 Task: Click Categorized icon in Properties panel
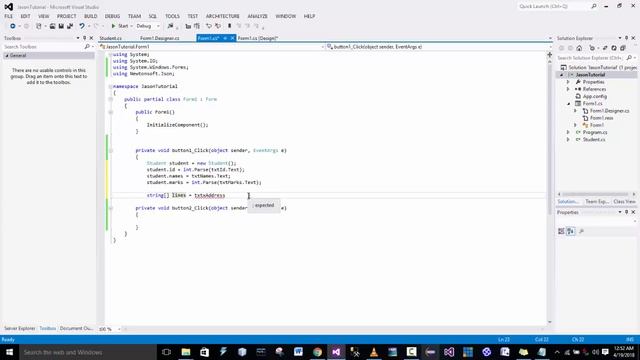(x=561, y=231)
